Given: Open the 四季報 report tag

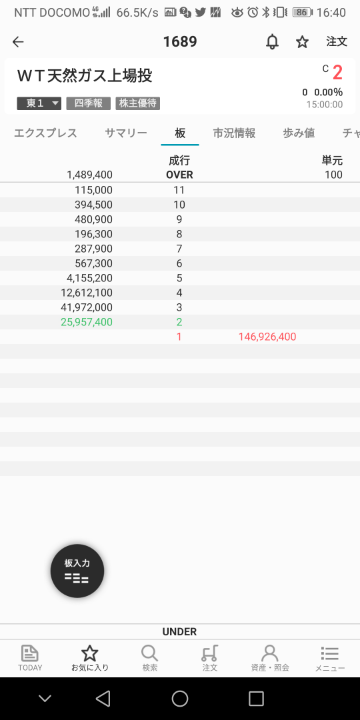Looking at the screenshot, I should [x=89, y=103].
